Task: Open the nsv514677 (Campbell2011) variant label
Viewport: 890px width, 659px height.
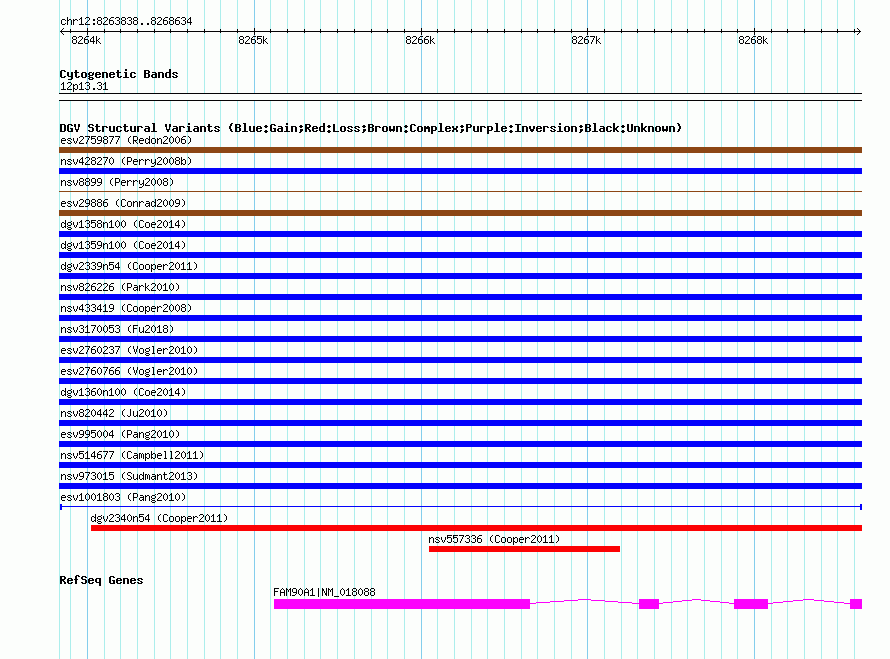Action: (x=131, y=455)
